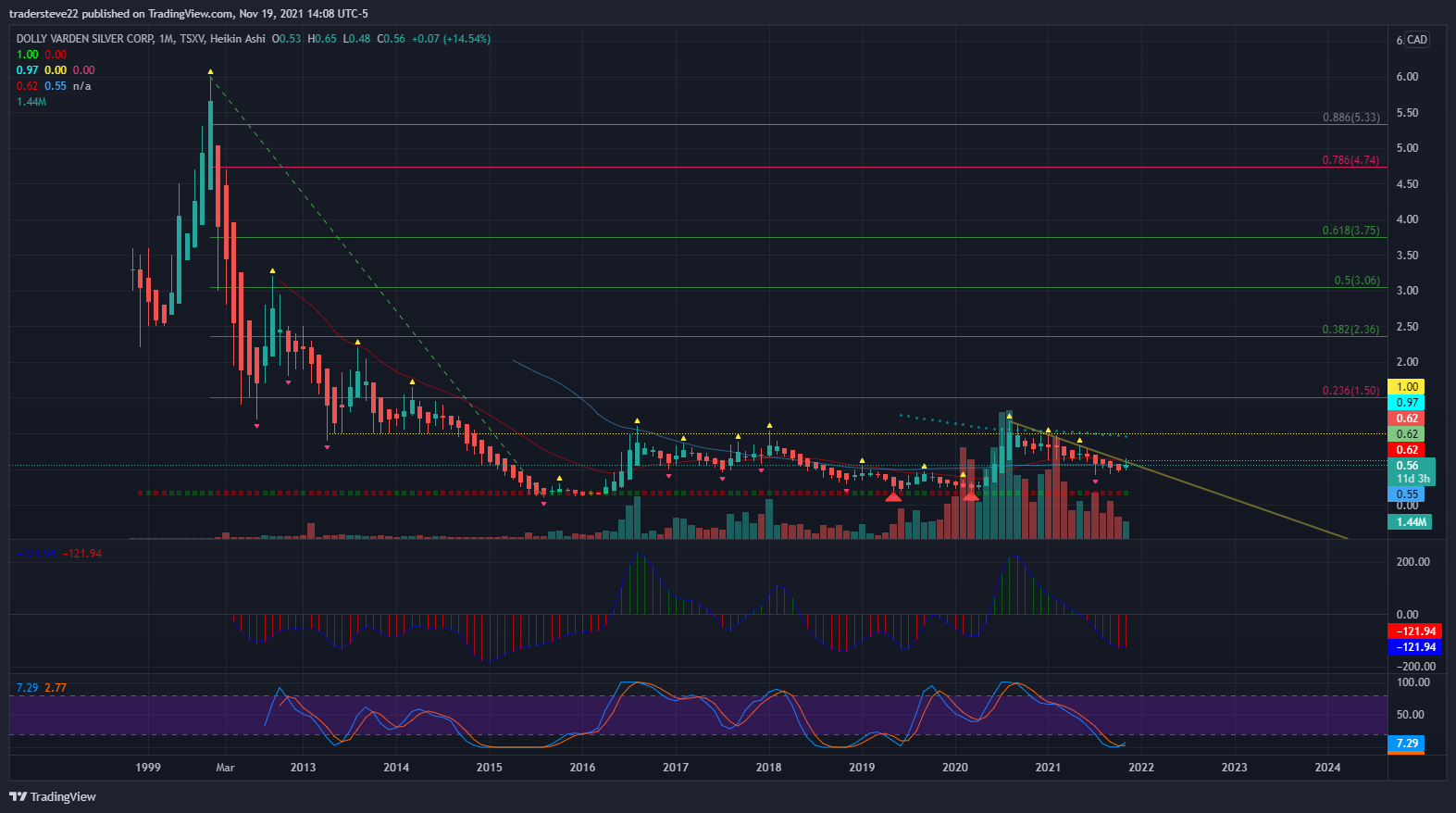This screenshot has height=813, width=1456.
Task: Click the red -121.94 indicator axis tag
Action: pyautogui.click(x=1415, y=632)
